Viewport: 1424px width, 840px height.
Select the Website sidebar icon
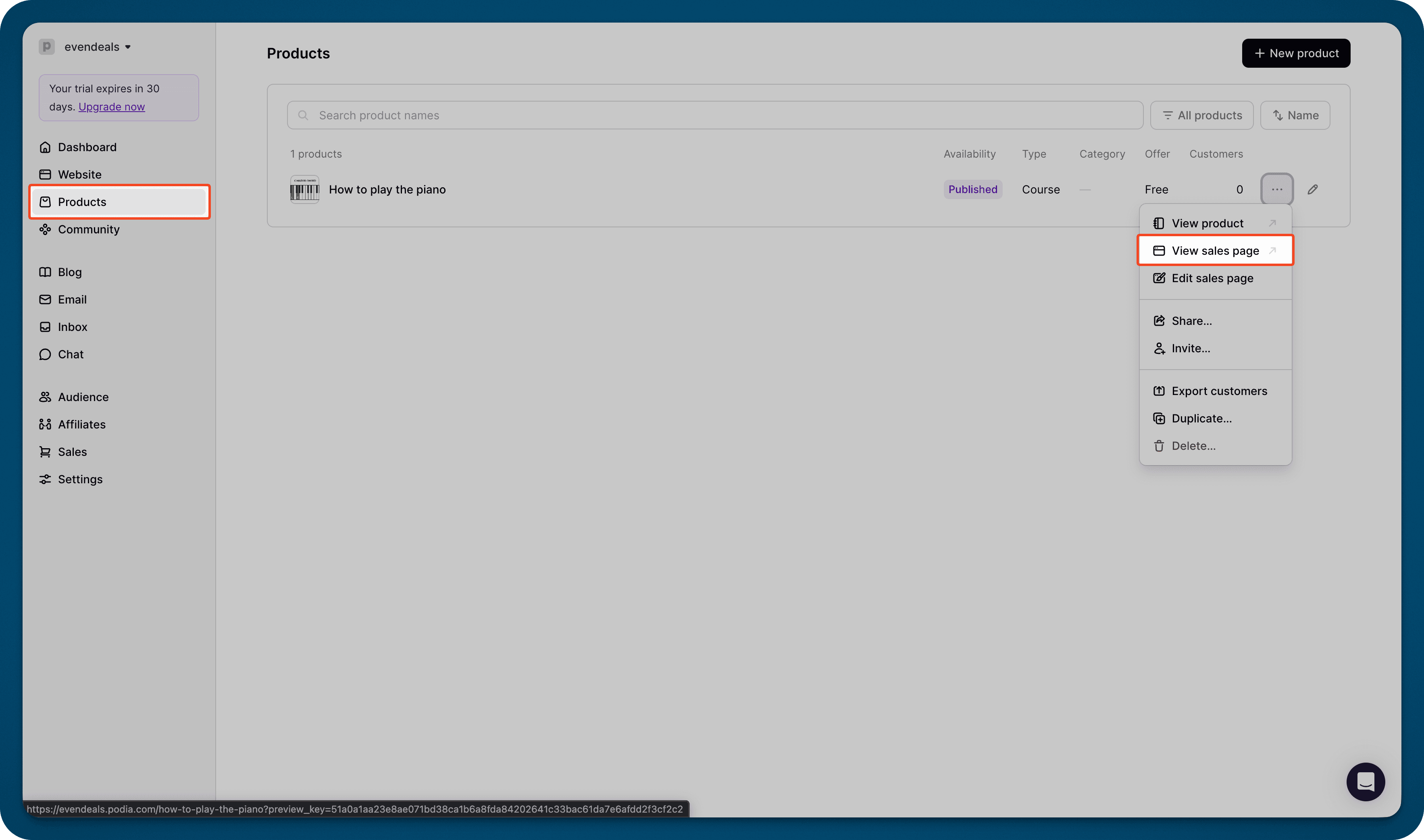[45, 174]
